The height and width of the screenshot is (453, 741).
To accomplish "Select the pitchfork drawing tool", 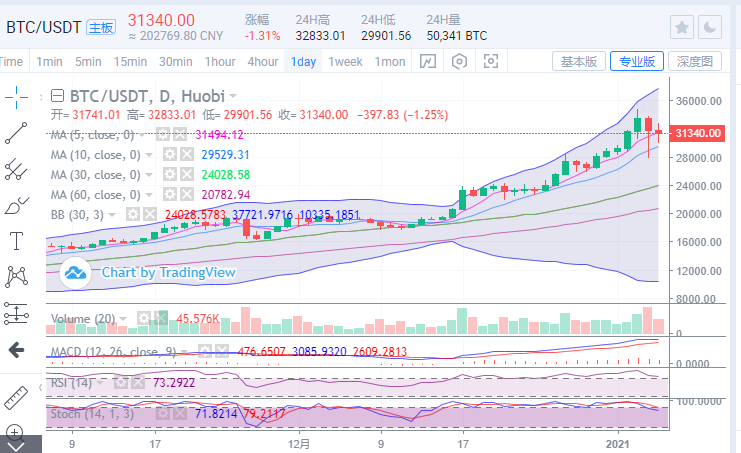I will coord(16,169).
